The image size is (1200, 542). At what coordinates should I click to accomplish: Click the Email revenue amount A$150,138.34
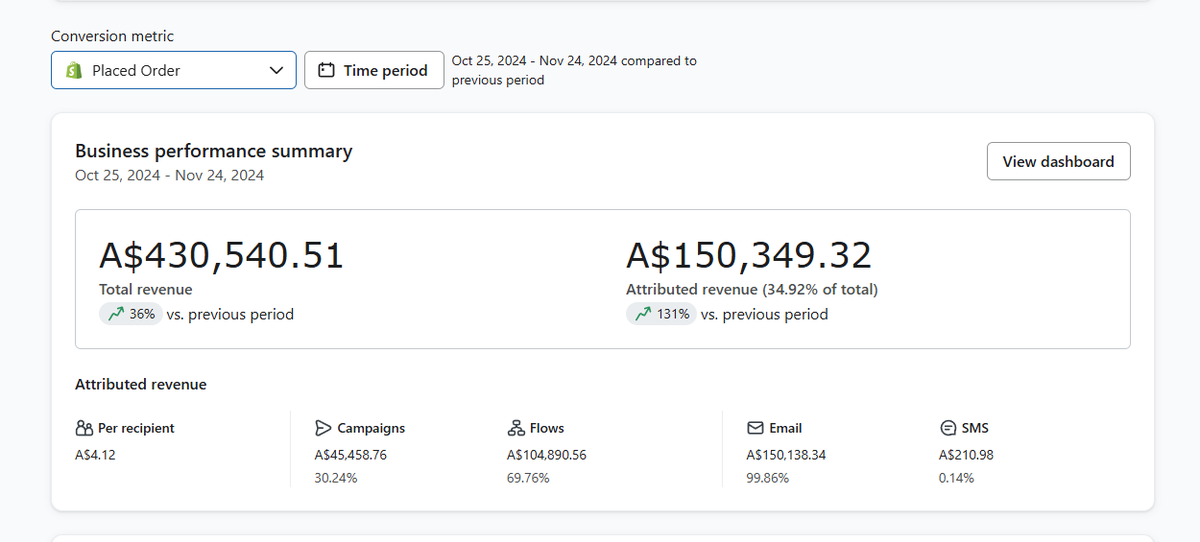pyautogui.click(x=786, y=455)
